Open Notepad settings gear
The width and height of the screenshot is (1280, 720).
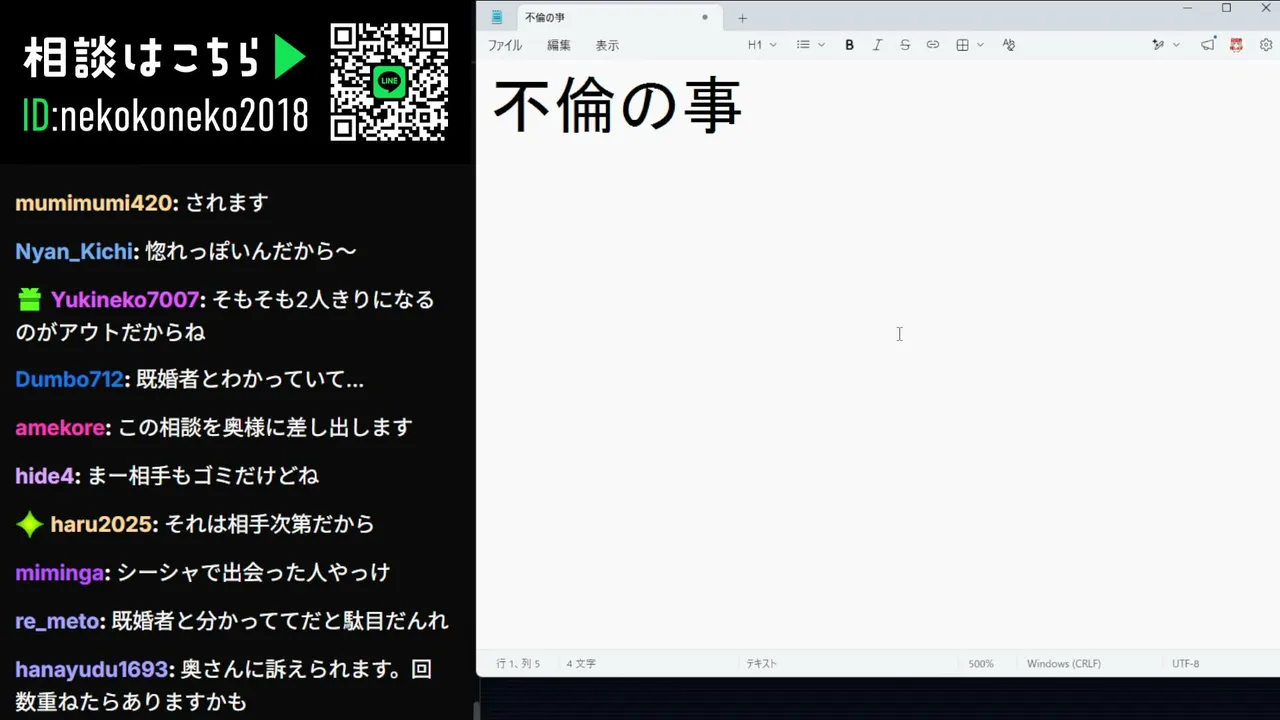pyautogui.click(x=1266, y=45)
